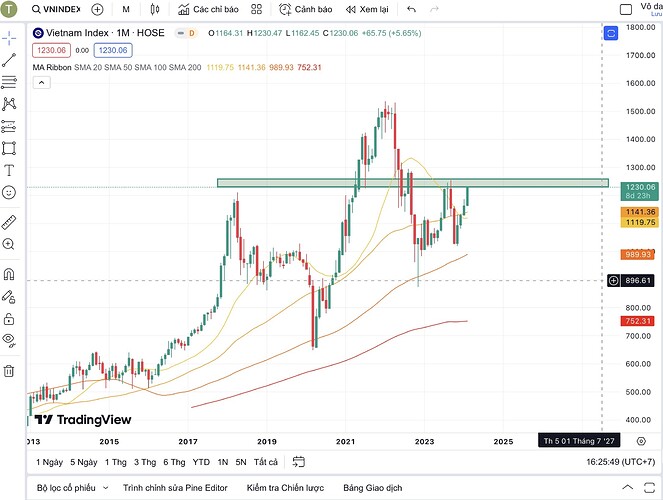Set the time range to YTD
663x500 pixels.
click(201, 462)
